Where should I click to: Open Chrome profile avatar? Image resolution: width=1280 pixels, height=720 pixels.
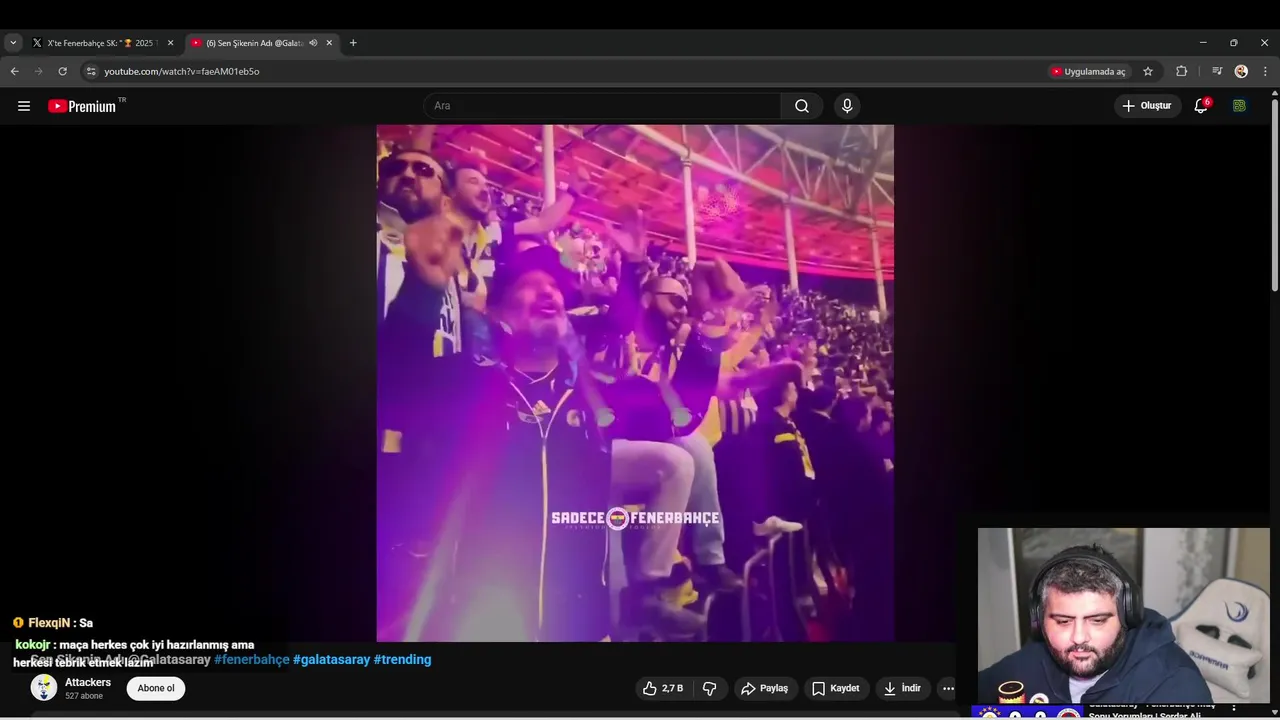1241,71
